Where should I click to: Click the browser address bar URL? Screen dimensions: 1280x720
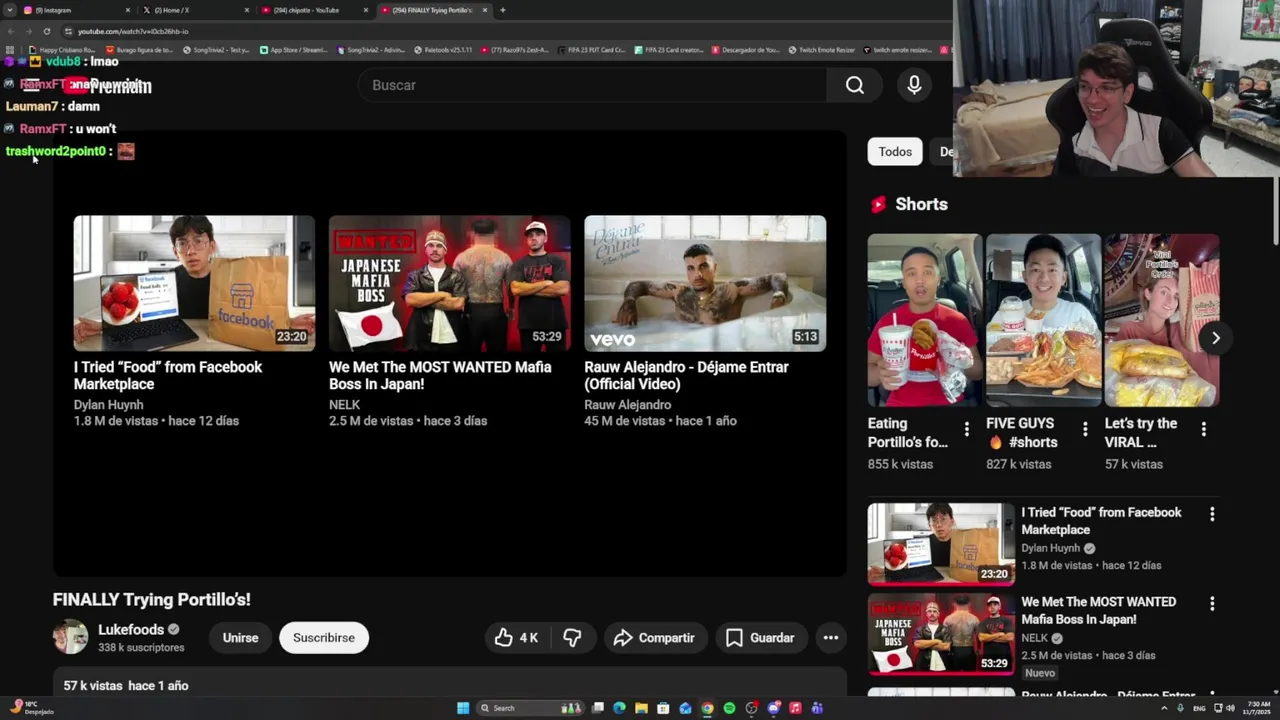(x=133, y=31)
